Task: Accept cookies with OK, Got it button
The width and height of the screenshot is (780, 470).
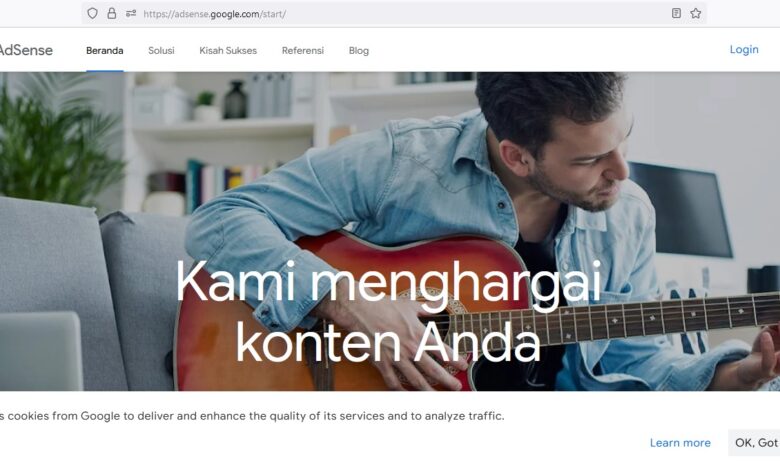Action: pos(754,443)
